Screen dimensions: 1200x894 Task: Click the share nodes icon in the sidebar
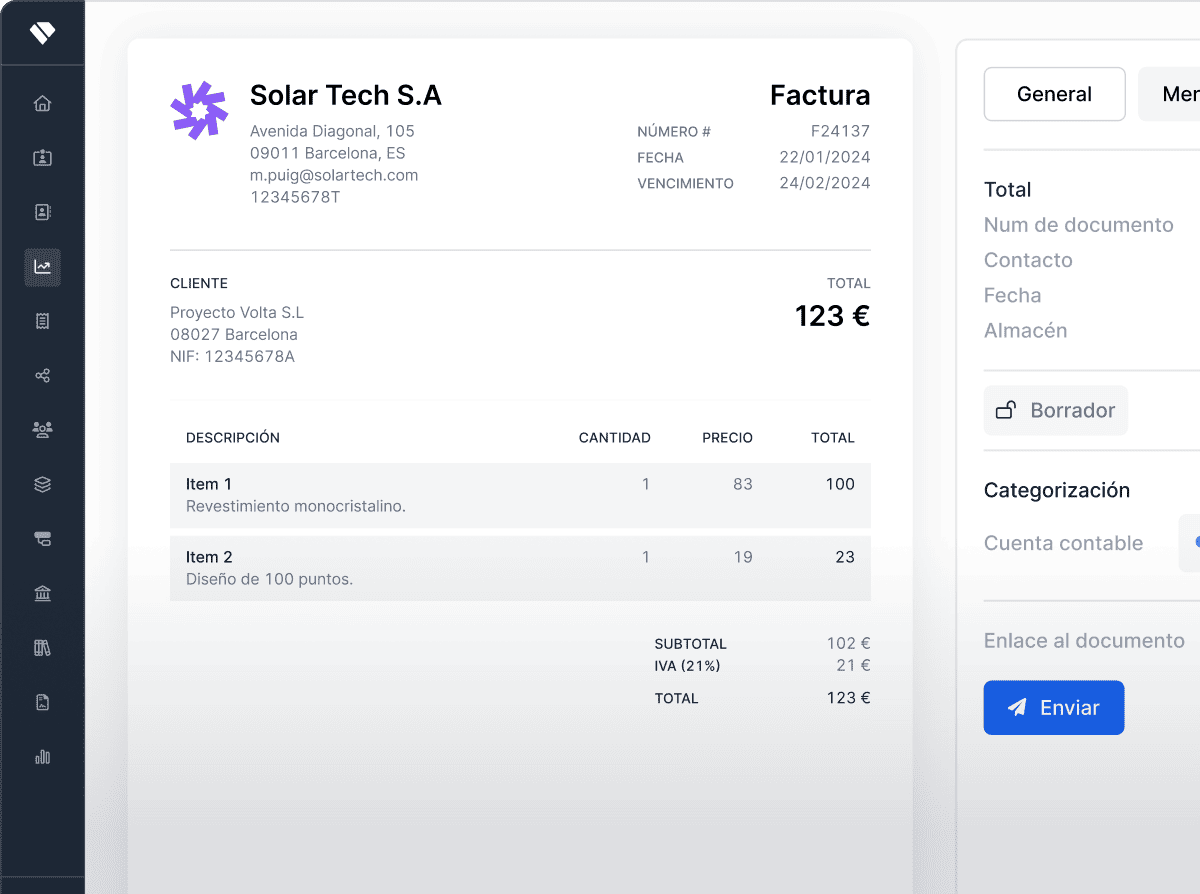click(x=42, y=376)
